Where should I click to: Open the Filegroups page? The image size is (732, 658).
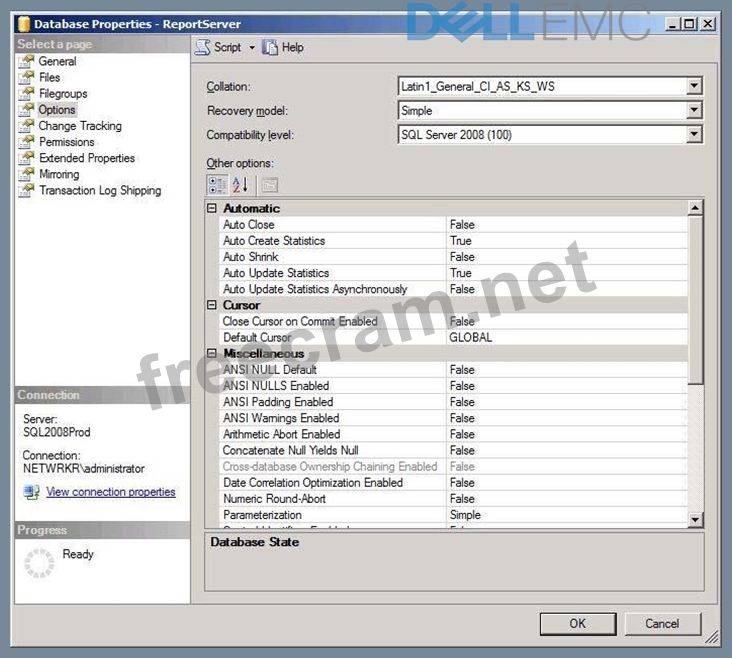pyautogui.click(x=63, y=94)
